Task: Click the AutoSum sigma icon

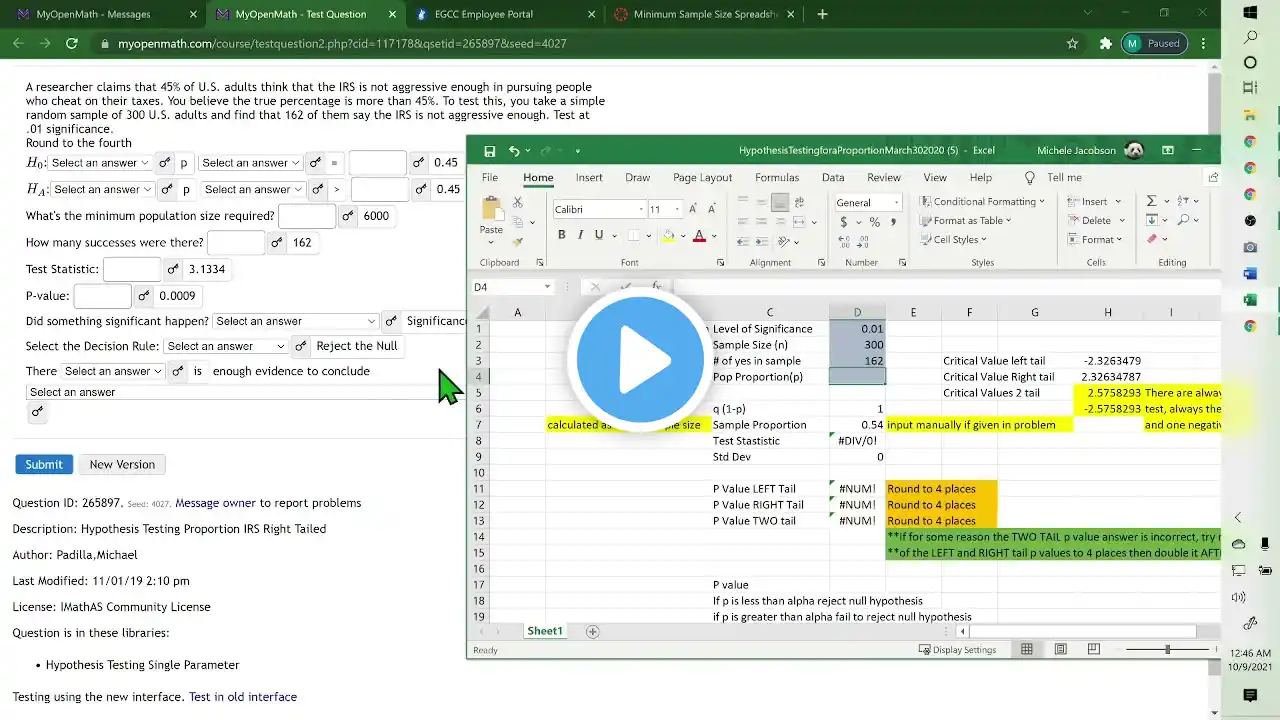Action: (x=1151, y=201)
